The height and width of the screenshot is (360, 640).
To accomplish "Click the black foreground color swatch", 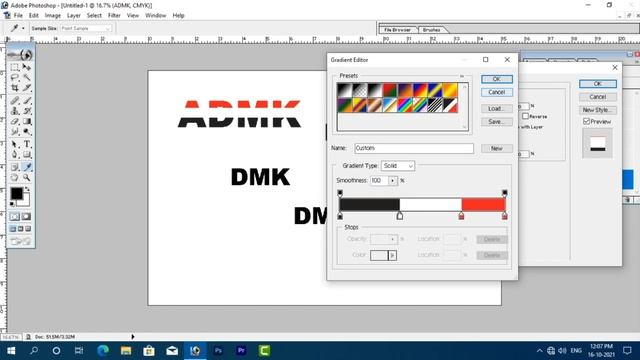I will tap(16, 193).
